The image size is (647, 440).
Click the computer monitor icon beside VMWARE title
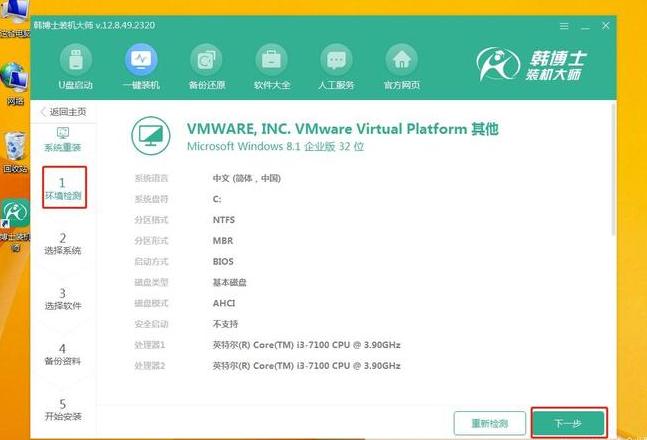[151, 136]
